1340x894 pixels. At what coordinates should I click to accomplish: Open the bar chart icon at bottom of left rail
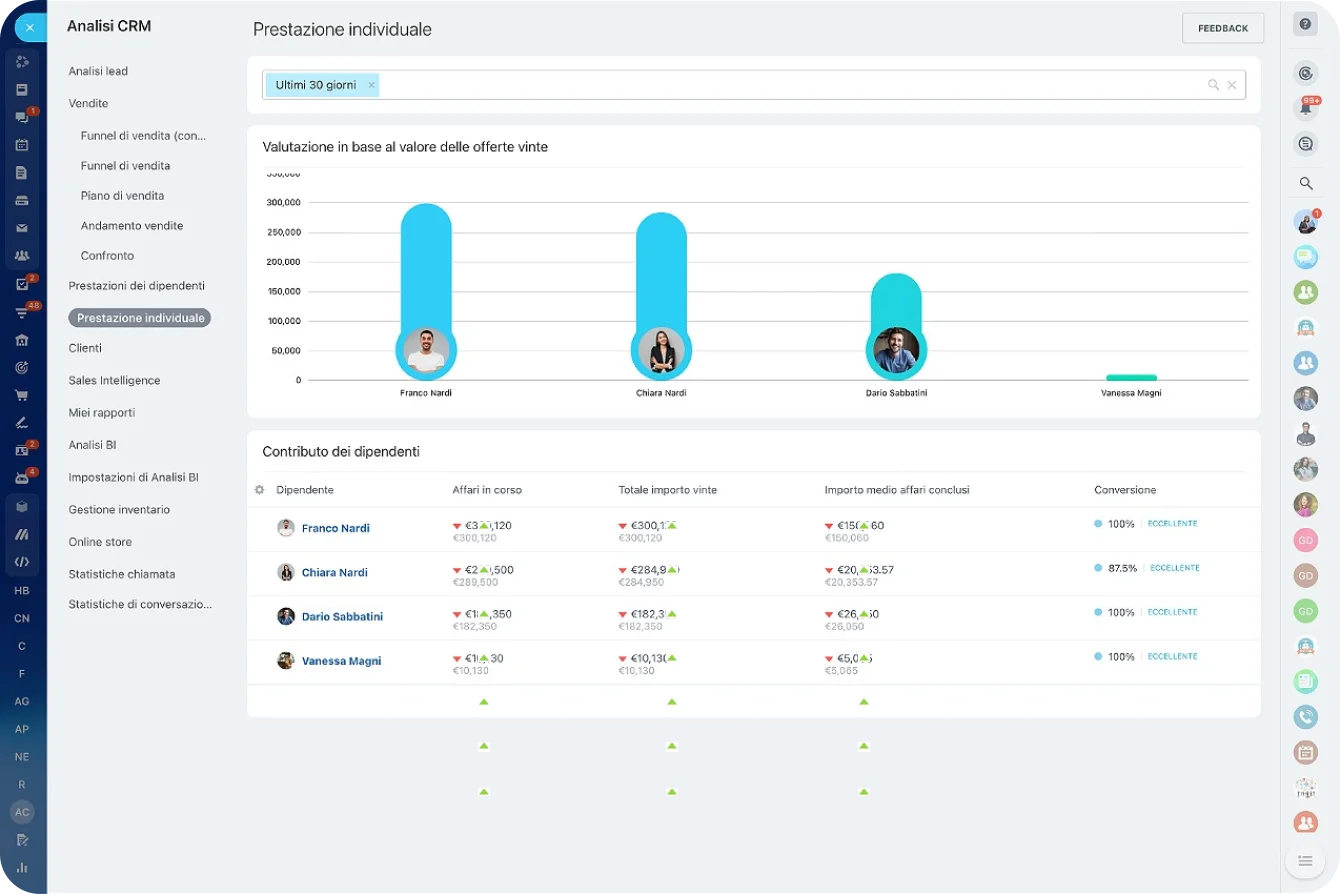point(22,867)
